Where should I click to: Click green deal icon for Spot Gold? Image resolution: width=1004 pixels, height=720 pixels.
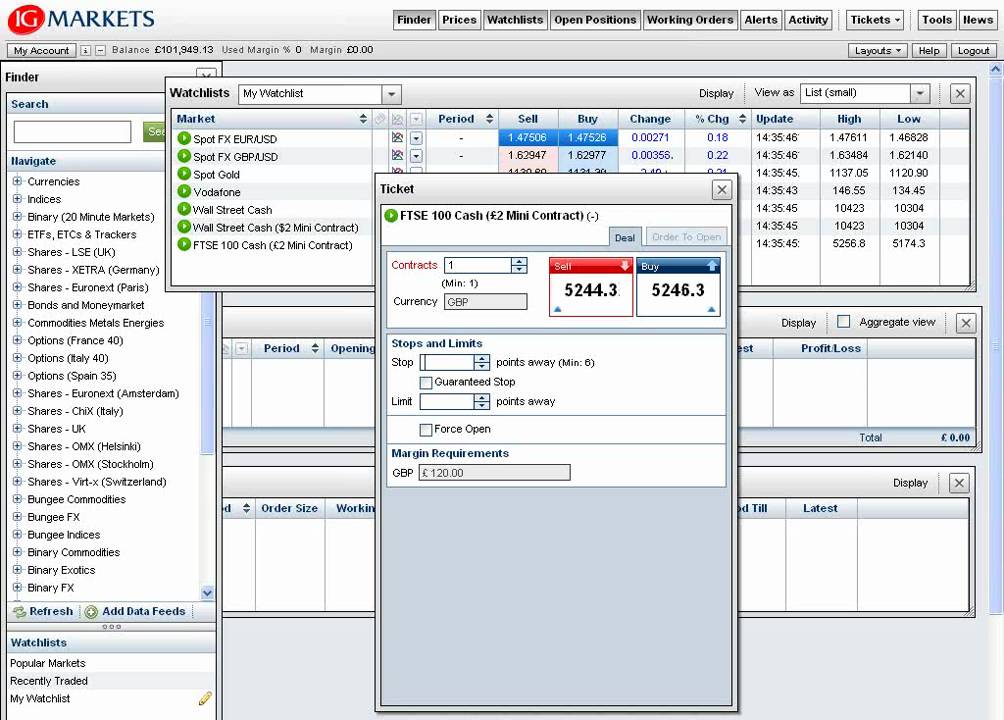[x=184, y=174]
